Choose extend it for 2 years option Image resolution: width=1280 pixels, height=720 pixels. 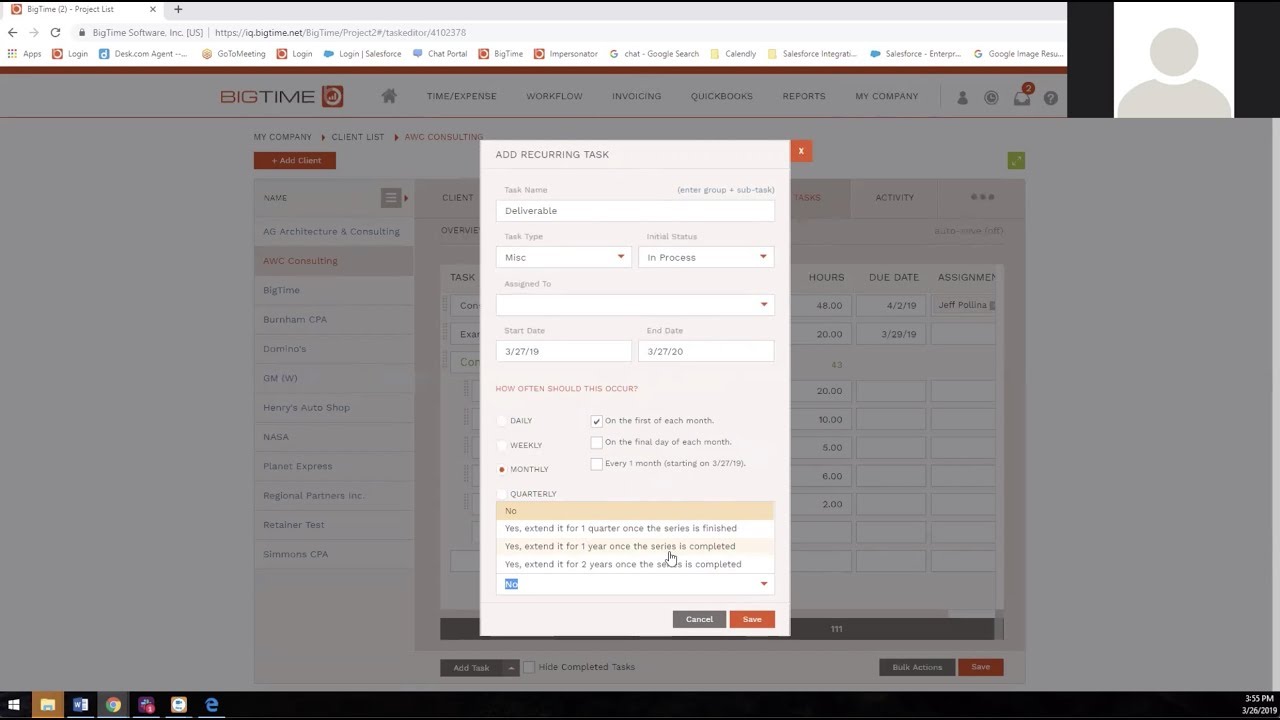click(635, 564)
